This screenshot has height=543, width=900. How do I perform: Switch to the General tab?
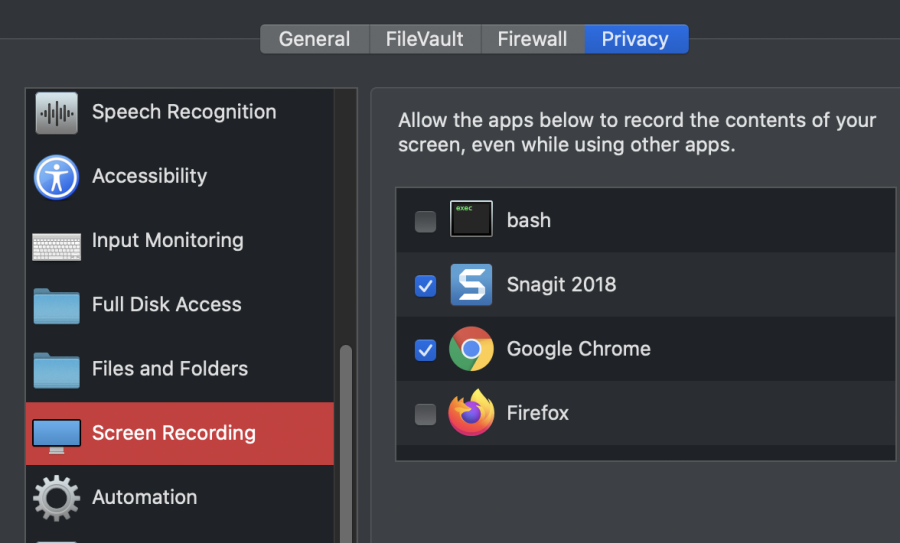tap(314, 39)
